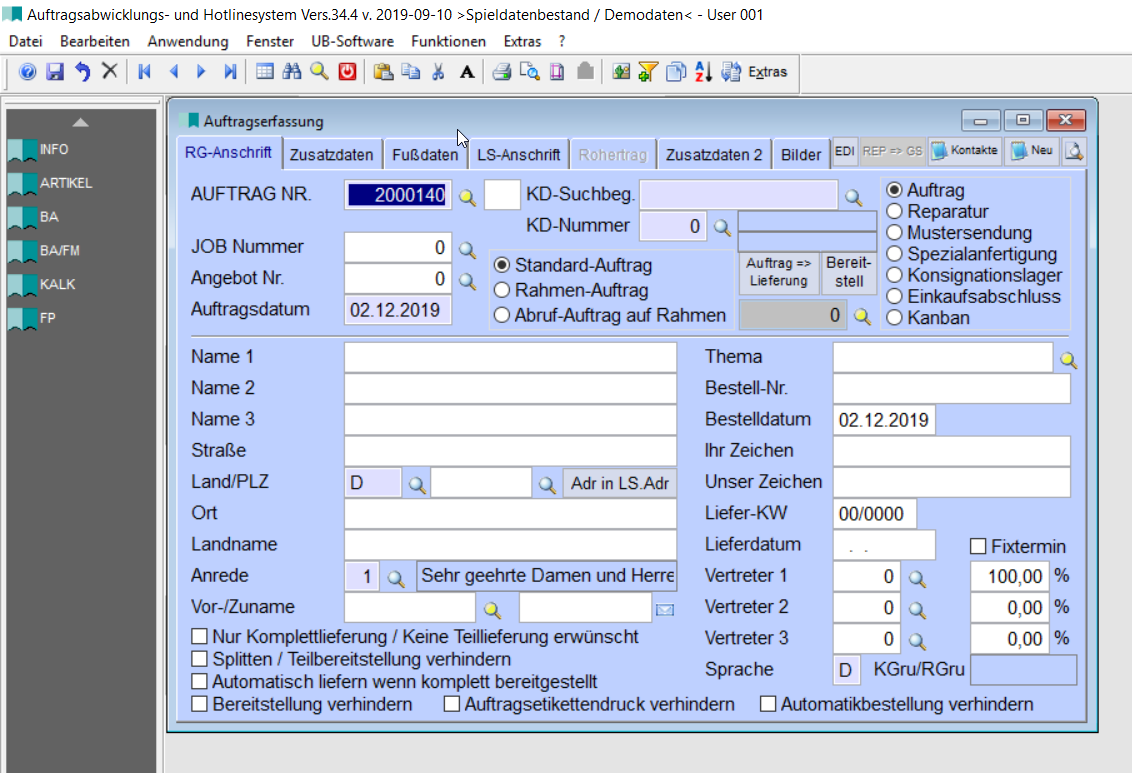Image resolution: width=1132 pixels, height=773 pixels.
Task: Choose the Reparatur order type option
Action: point(894,211)
